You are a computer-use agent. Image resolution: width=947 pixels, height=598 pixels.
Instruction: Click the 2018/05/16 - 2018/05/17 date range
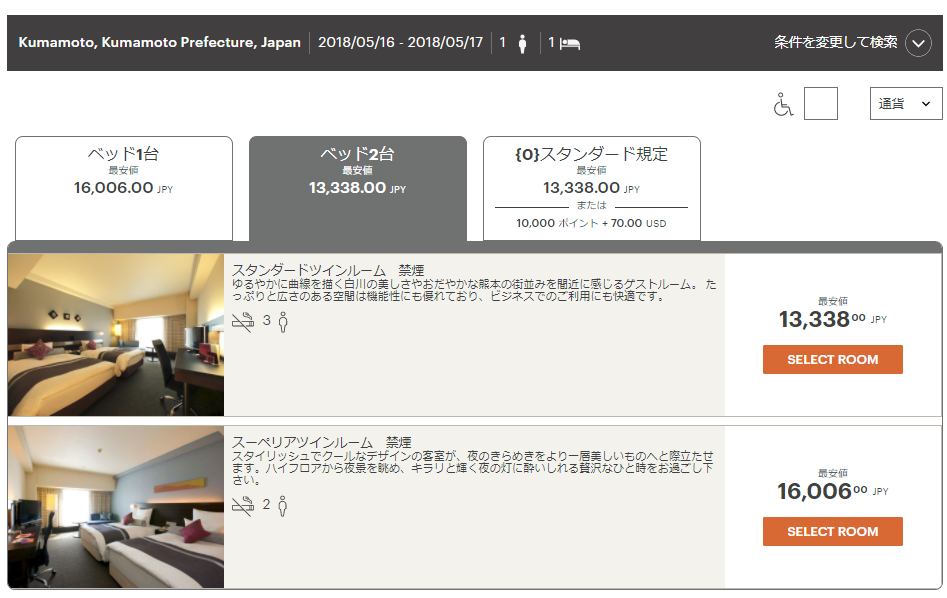[401, 43]
